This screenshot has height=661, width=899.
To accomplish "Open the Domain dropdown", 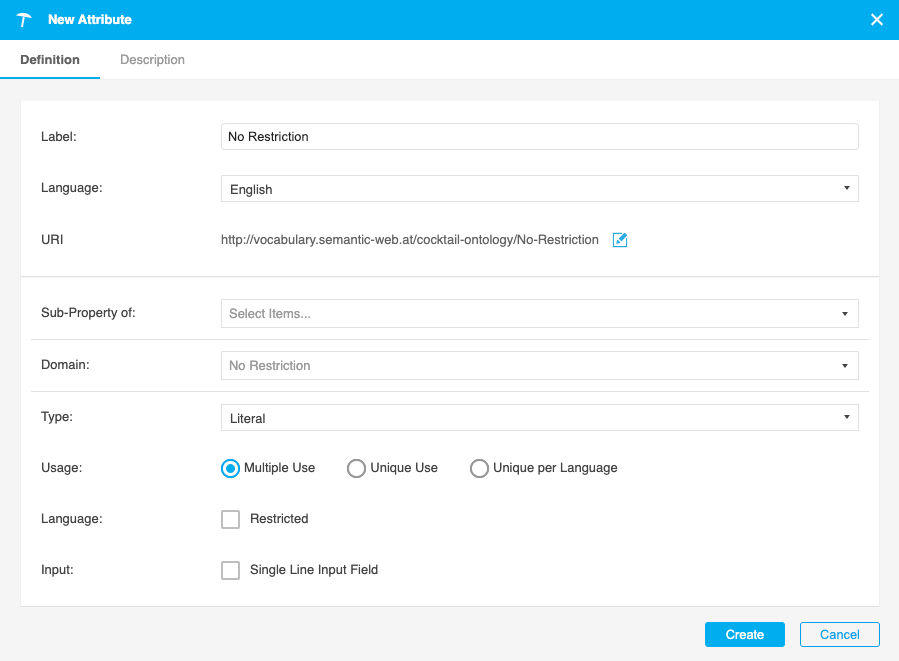I will (539, 365).
